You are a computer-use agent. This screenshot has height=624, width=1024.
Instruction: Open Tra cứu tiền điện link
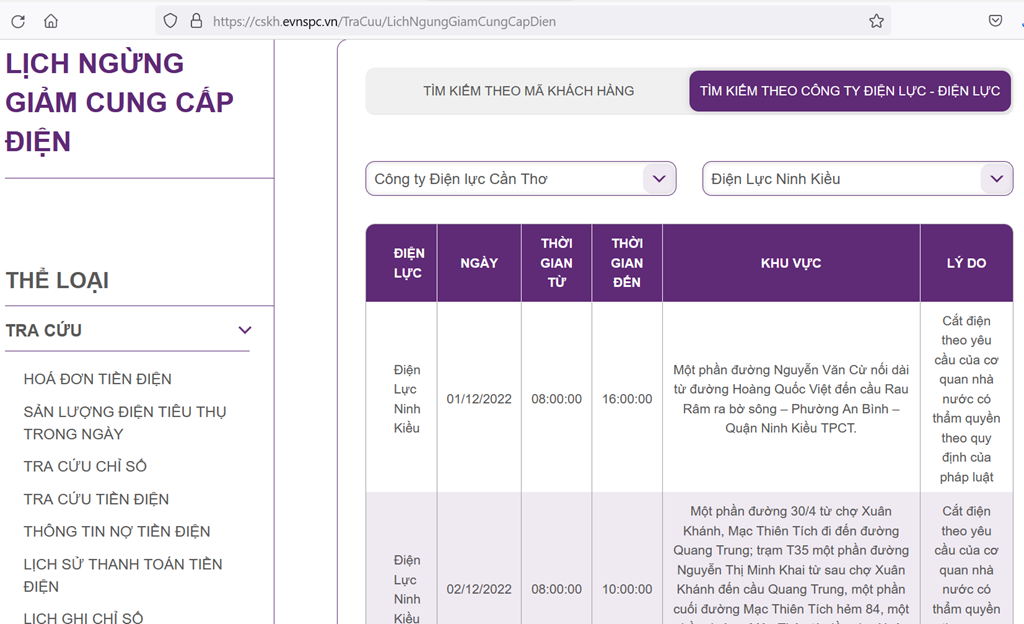pos(96,499)
